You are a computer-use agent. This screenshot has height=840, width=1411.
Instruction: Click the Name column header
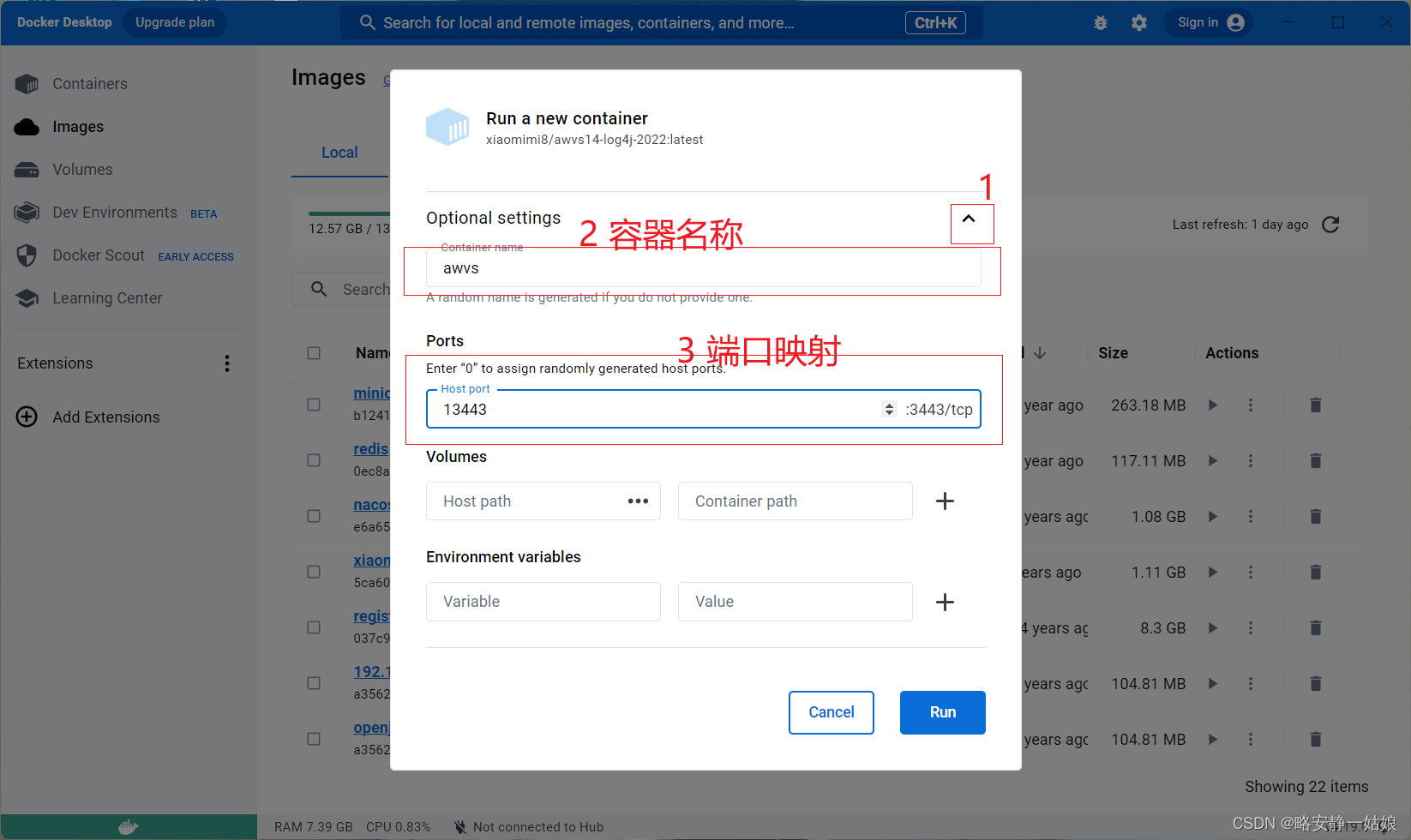[x=373, y=353]
